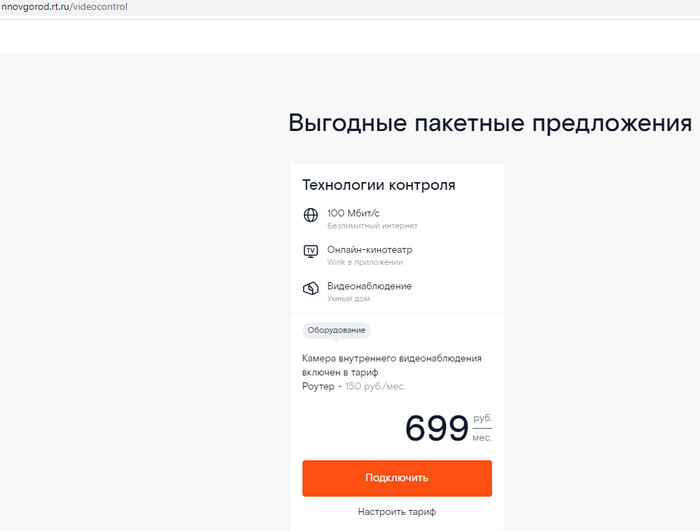This screenshot has height=531, width=700.
Task: Click the 699 price figure
Action: click(x=436, y=428)
